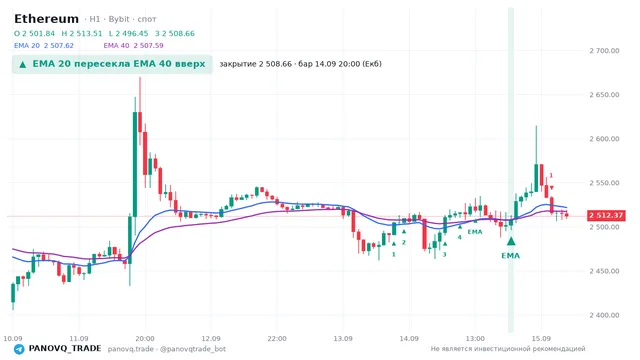Click the 12.09 date axis label

[211, 338]
